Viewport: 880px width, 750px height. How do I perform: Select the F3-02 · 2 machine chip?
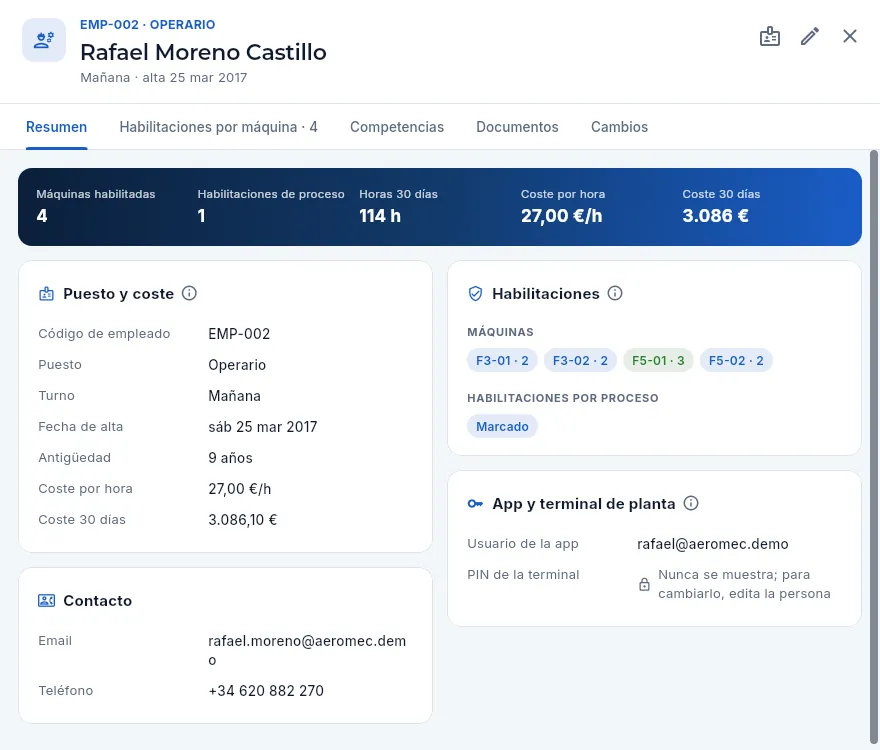click(x=580, y=360)
